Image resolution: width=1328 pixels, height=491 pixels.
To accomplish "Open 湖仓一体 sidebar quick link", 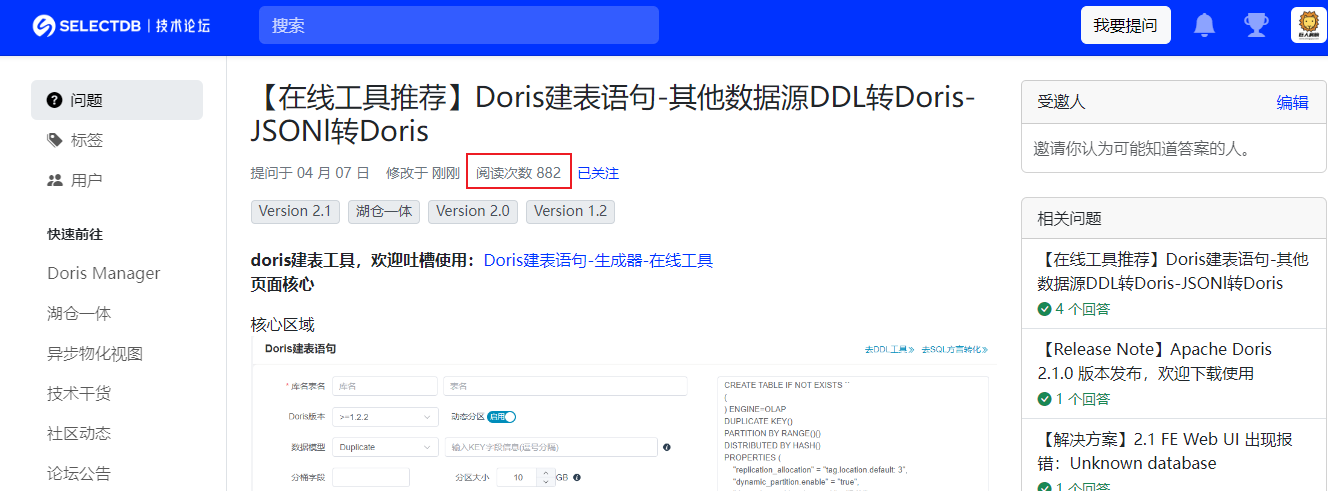I will point(79,313).
